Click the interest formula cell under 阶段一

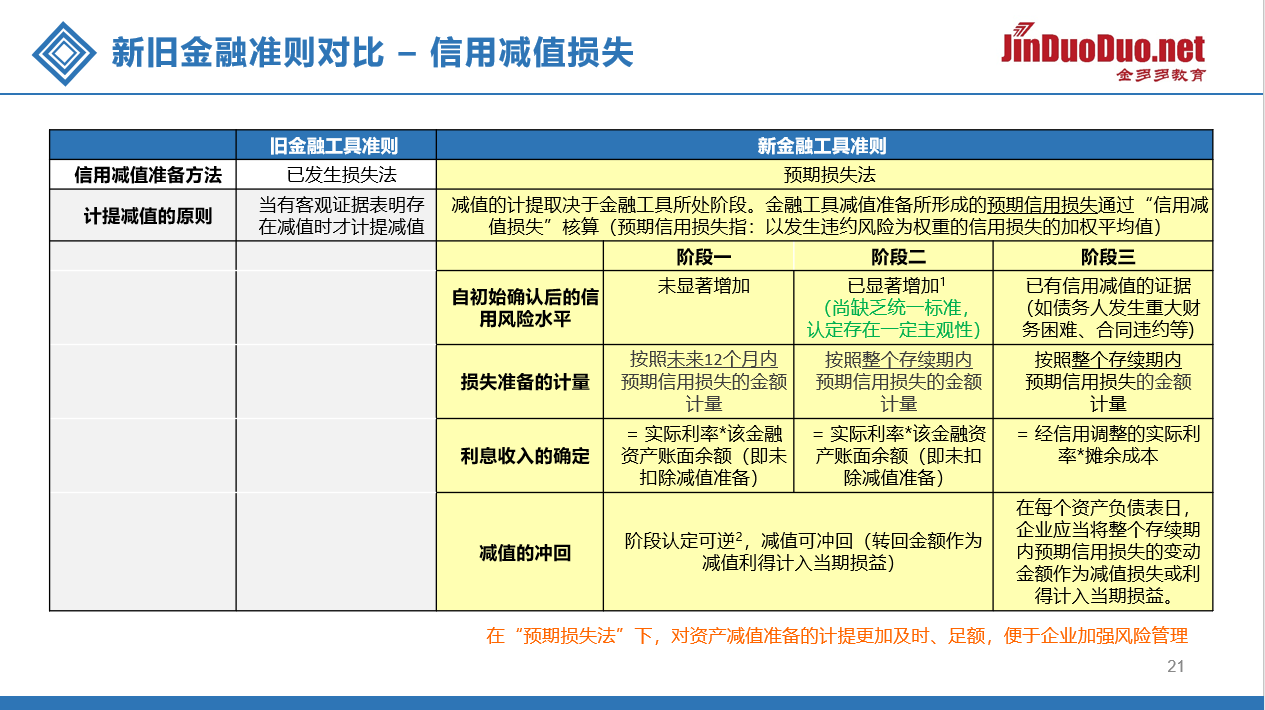click(x=697, y=456)
